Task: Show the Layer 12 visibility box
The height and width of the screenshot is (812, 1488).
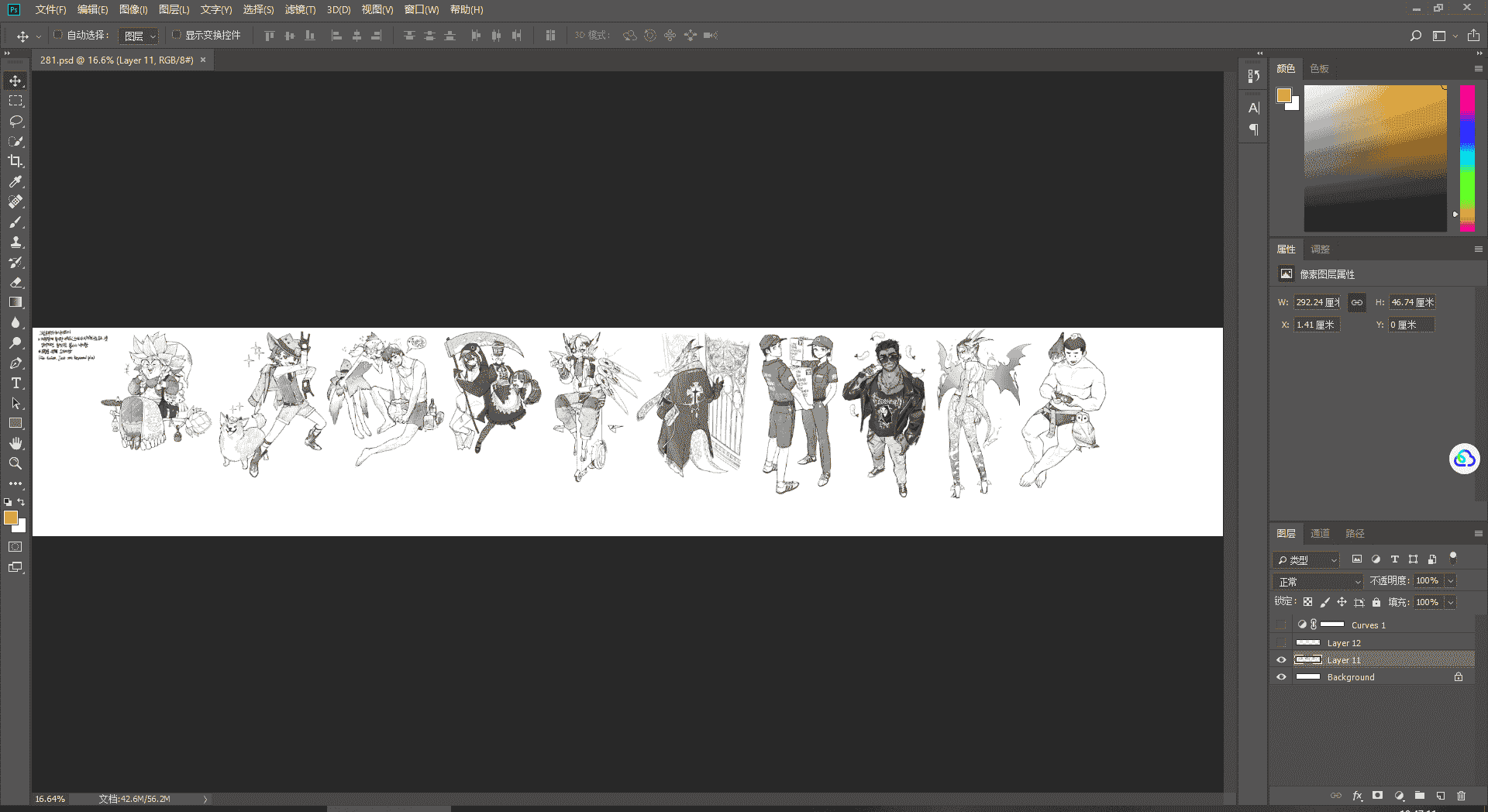Action: coord(1281,643)
